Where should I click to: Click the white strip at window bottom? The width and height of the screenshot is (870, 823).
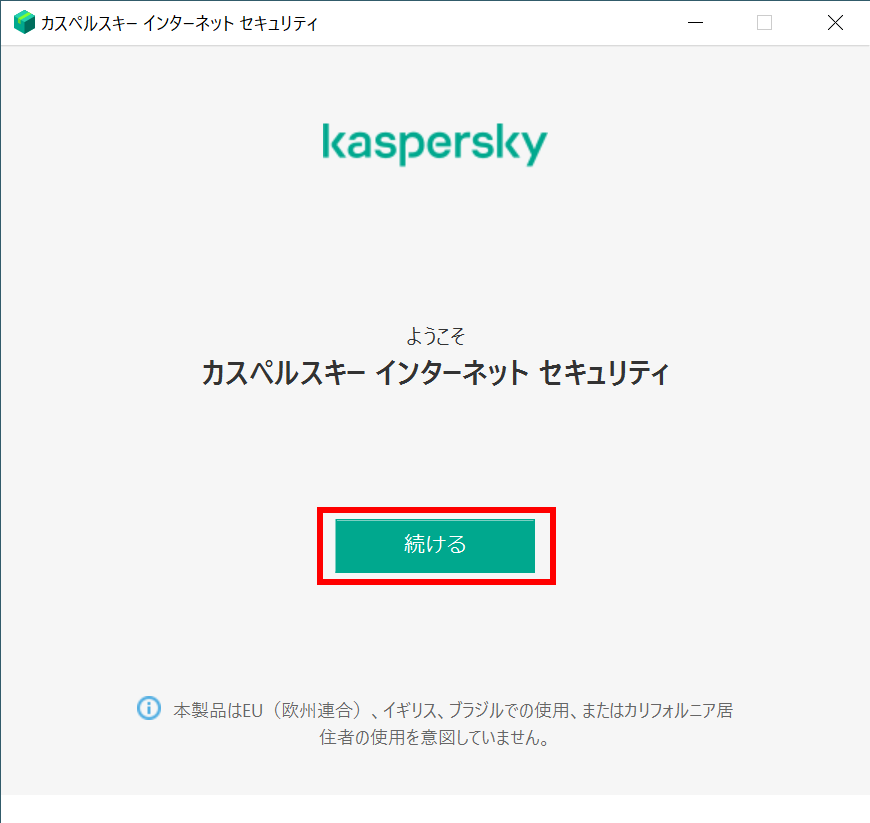pyautogui.click(x=435, y=809)
